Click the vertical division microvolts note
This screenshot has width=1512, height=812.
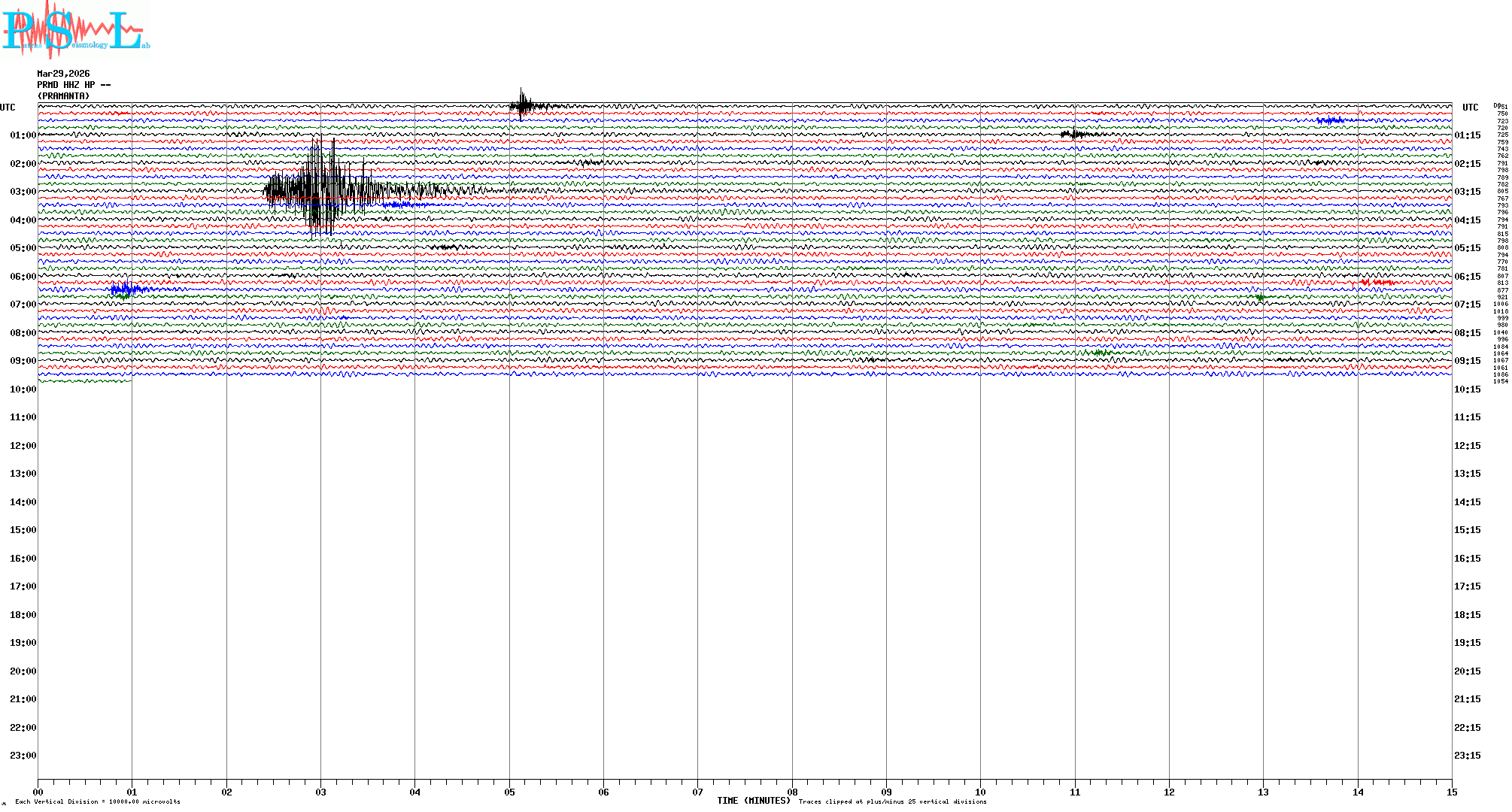[x=98, y=801]
